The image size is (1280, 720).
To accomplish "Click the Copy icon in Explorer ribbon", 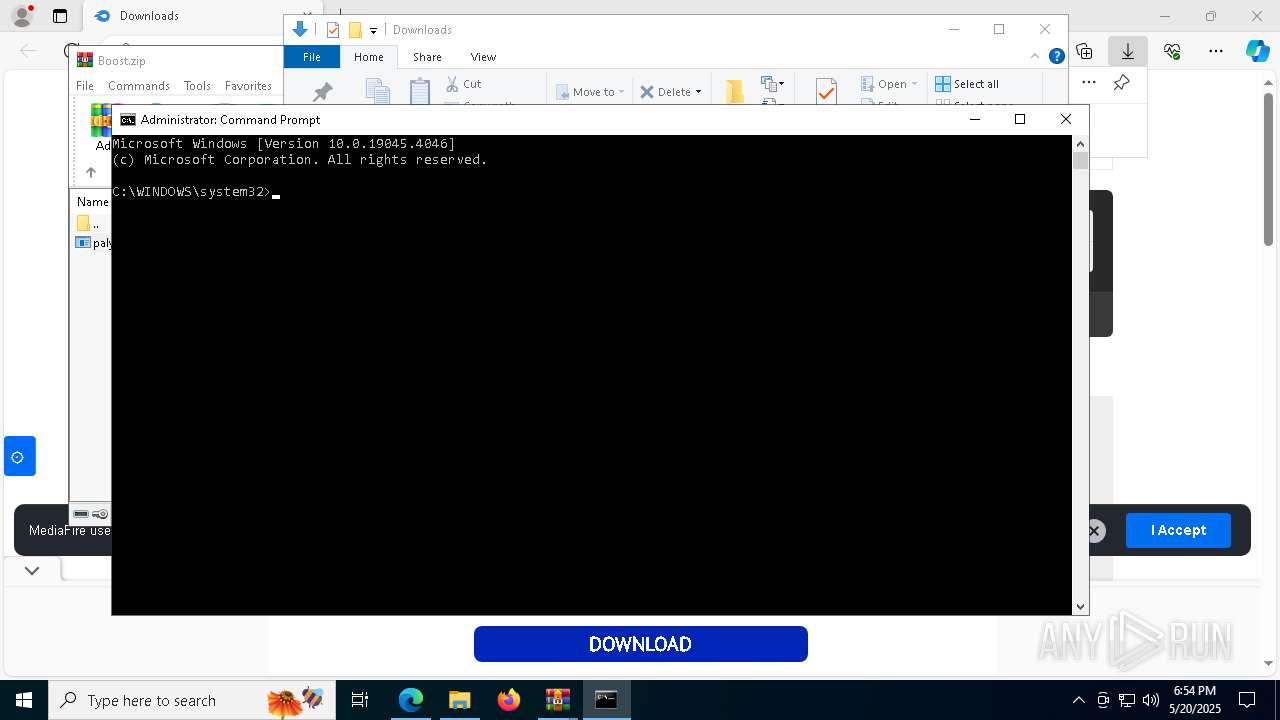I will click(x=377, y=92).
